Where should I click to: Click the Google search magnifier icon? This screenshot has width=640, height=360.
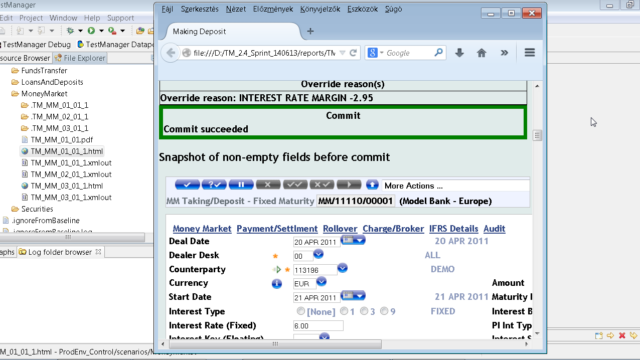(x=438, y=53)
